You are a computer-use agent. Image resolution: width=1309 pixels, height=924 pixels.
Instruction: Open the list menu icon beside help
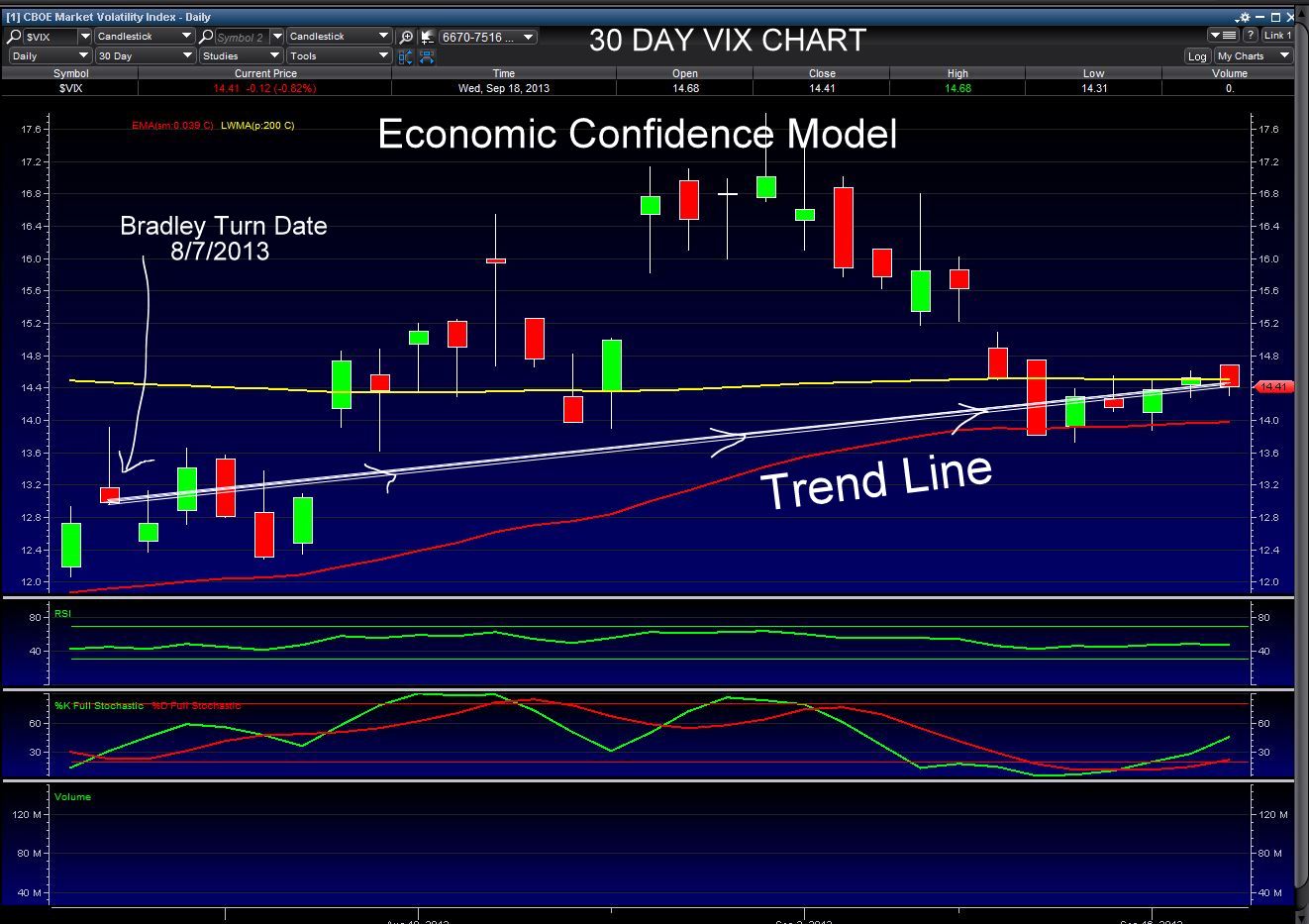1224,36
